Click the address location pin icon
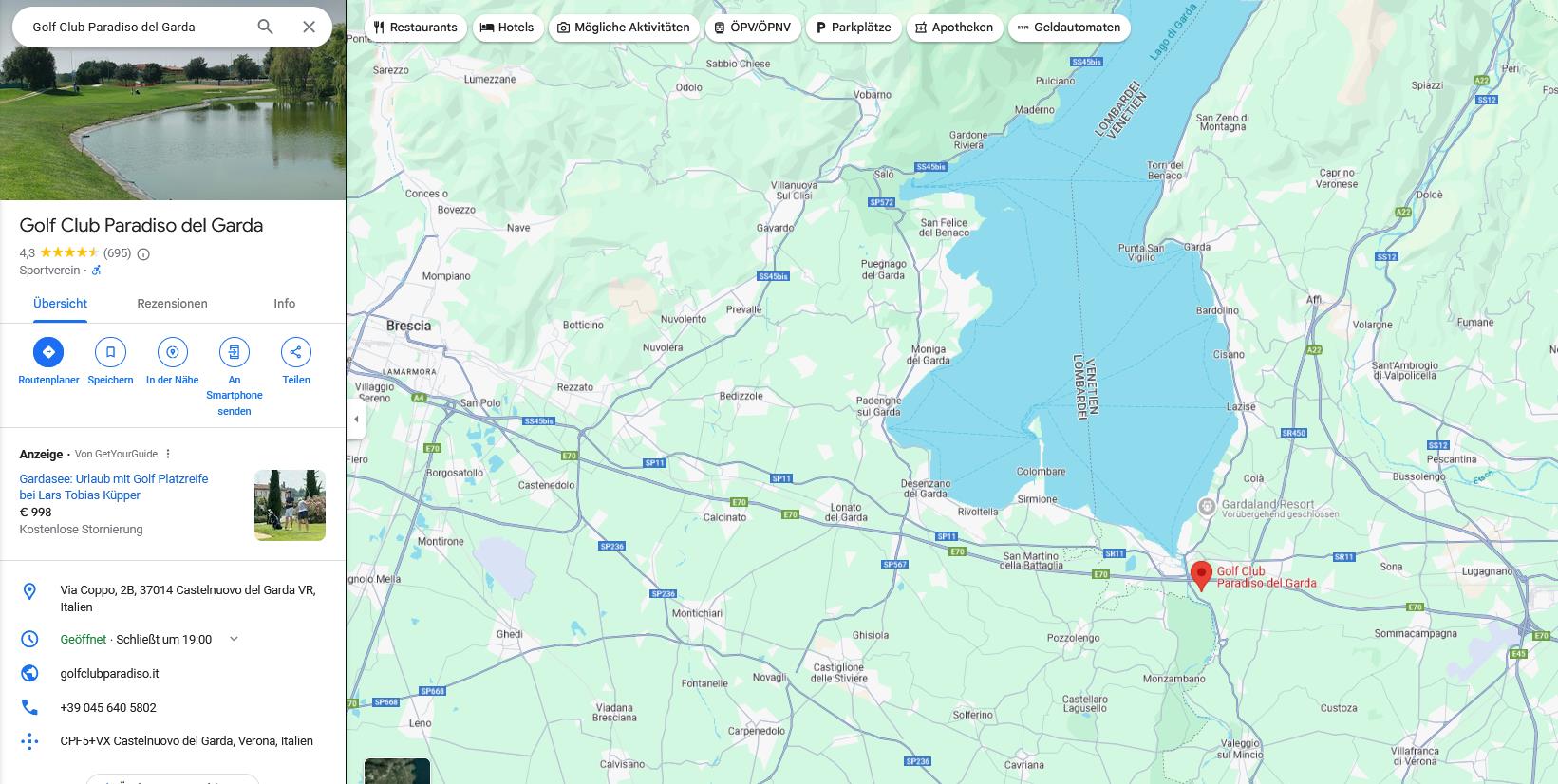Screen dimensions: 1558x784 coord(29,591)
